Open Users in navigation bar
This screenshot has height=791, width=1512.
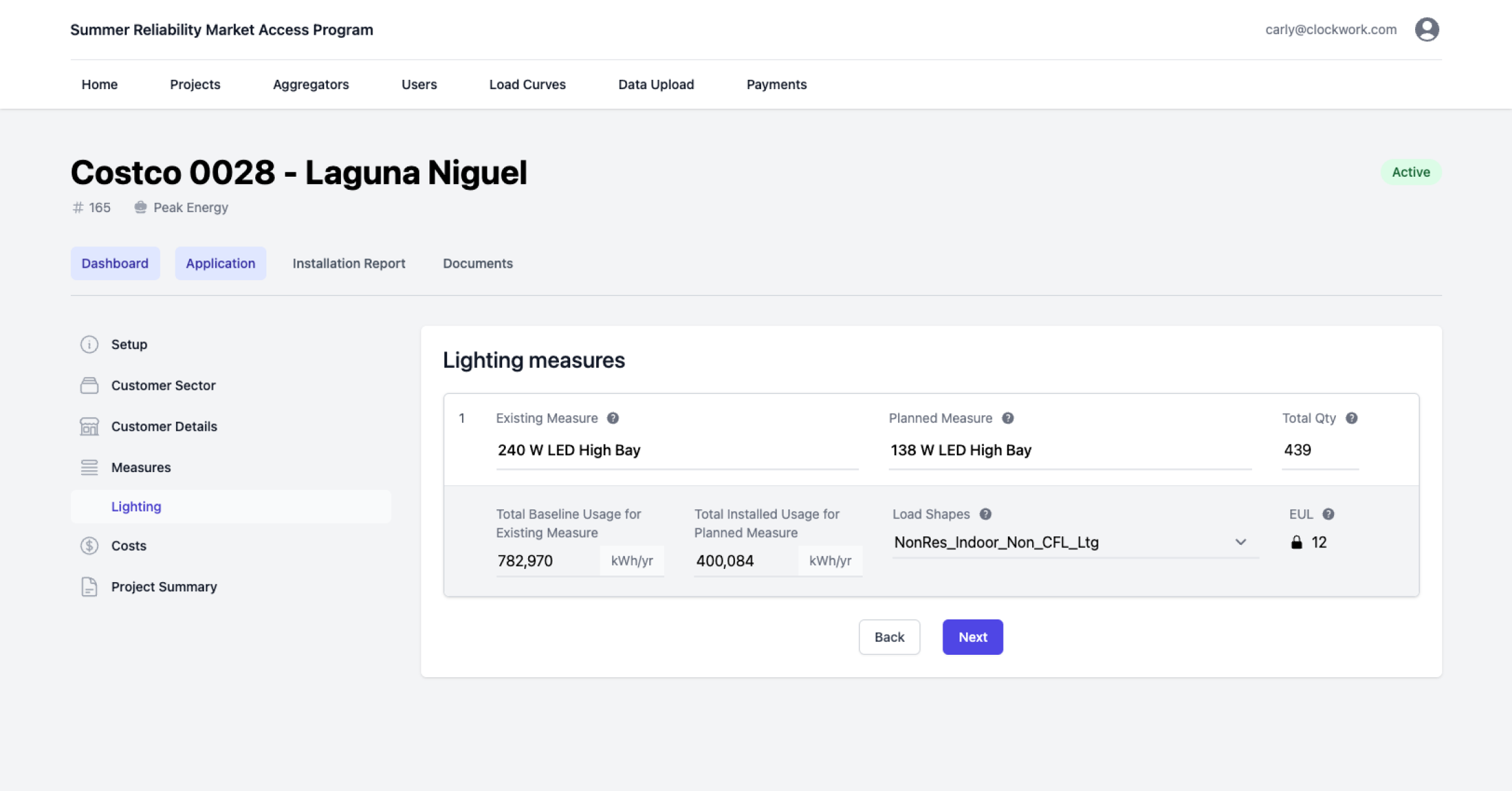[419, 84]
